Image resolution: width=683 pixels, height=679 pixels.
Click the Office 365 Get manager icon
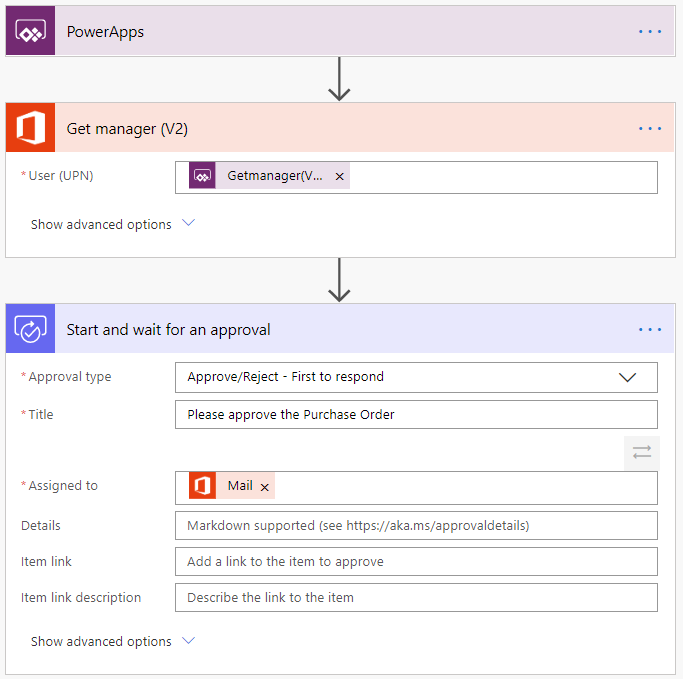(30, 128)
